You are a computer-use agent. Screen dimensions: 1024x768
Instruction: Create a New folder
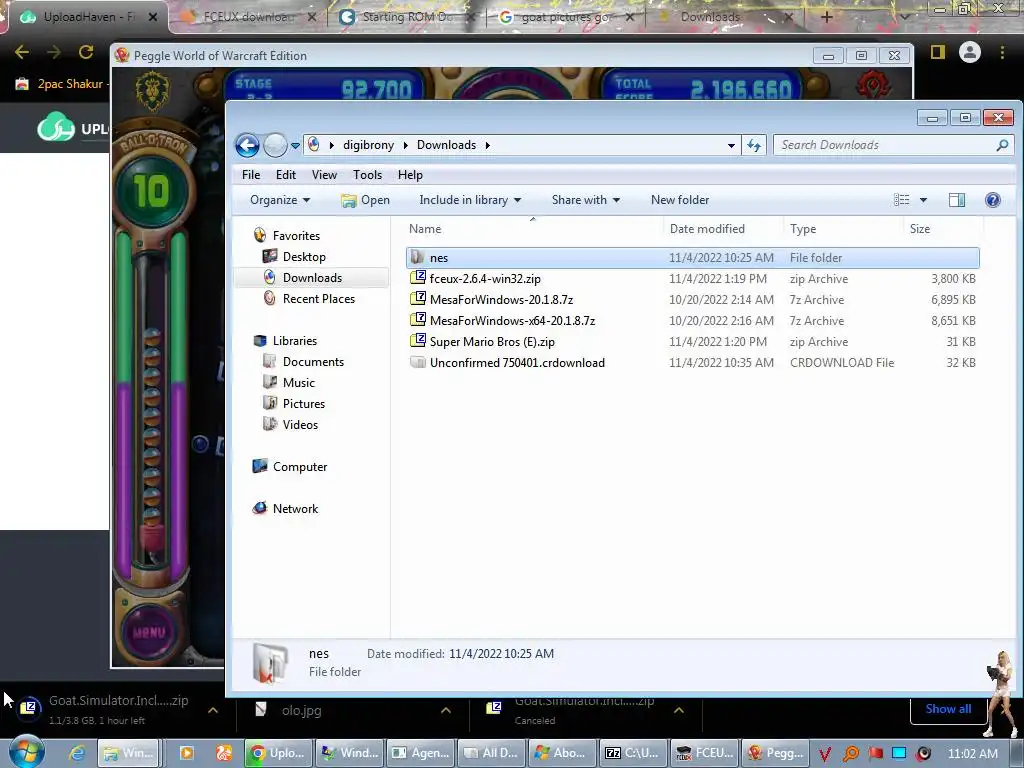[680, 200]
